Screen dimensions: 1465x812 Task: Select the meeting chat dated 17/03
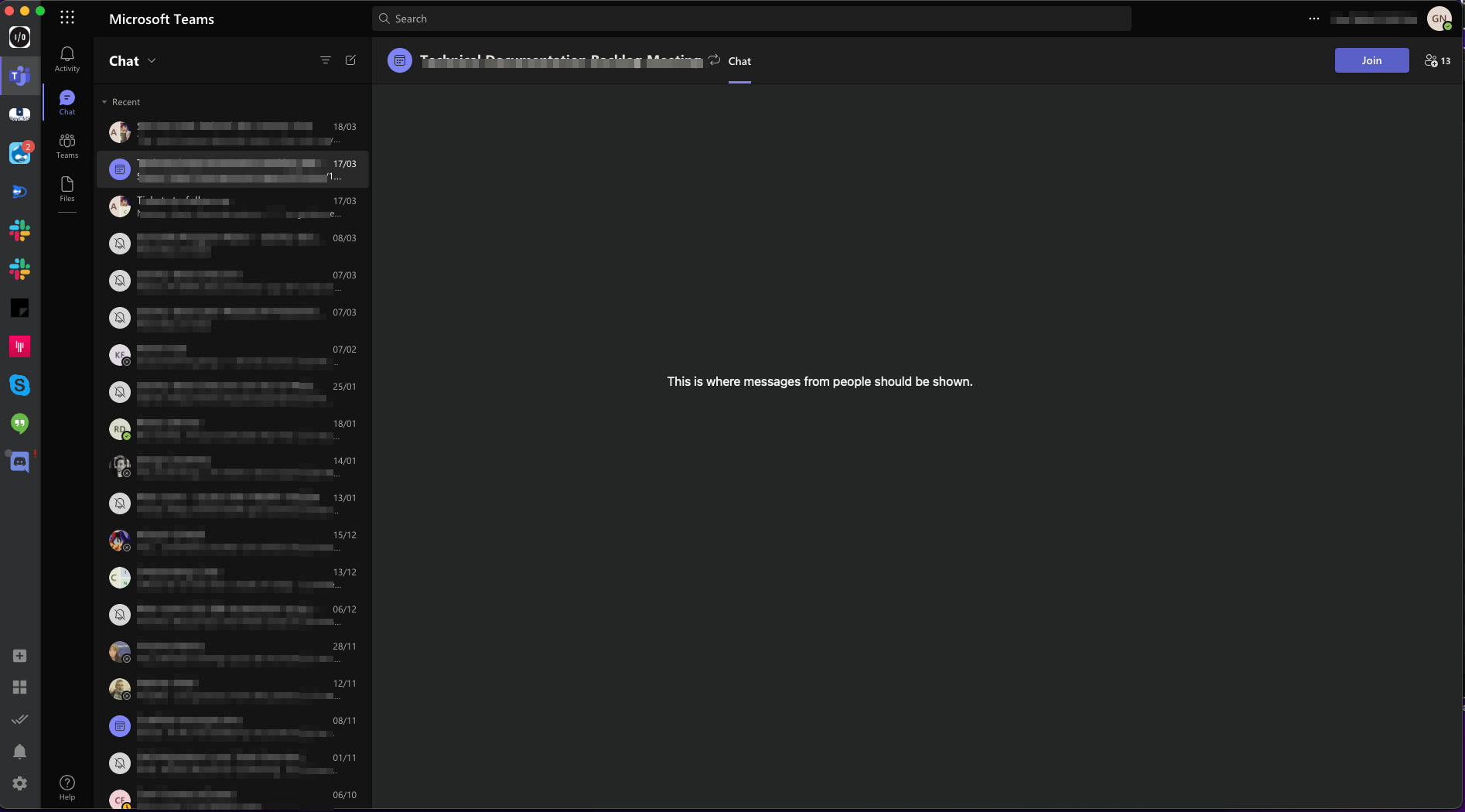pos(233,169)
